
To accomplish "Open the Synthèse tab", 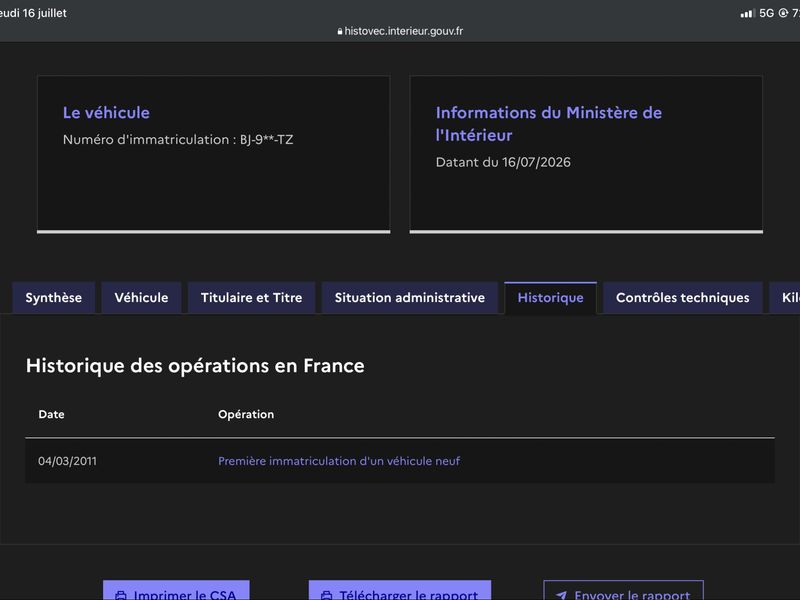I will [54, 297].
